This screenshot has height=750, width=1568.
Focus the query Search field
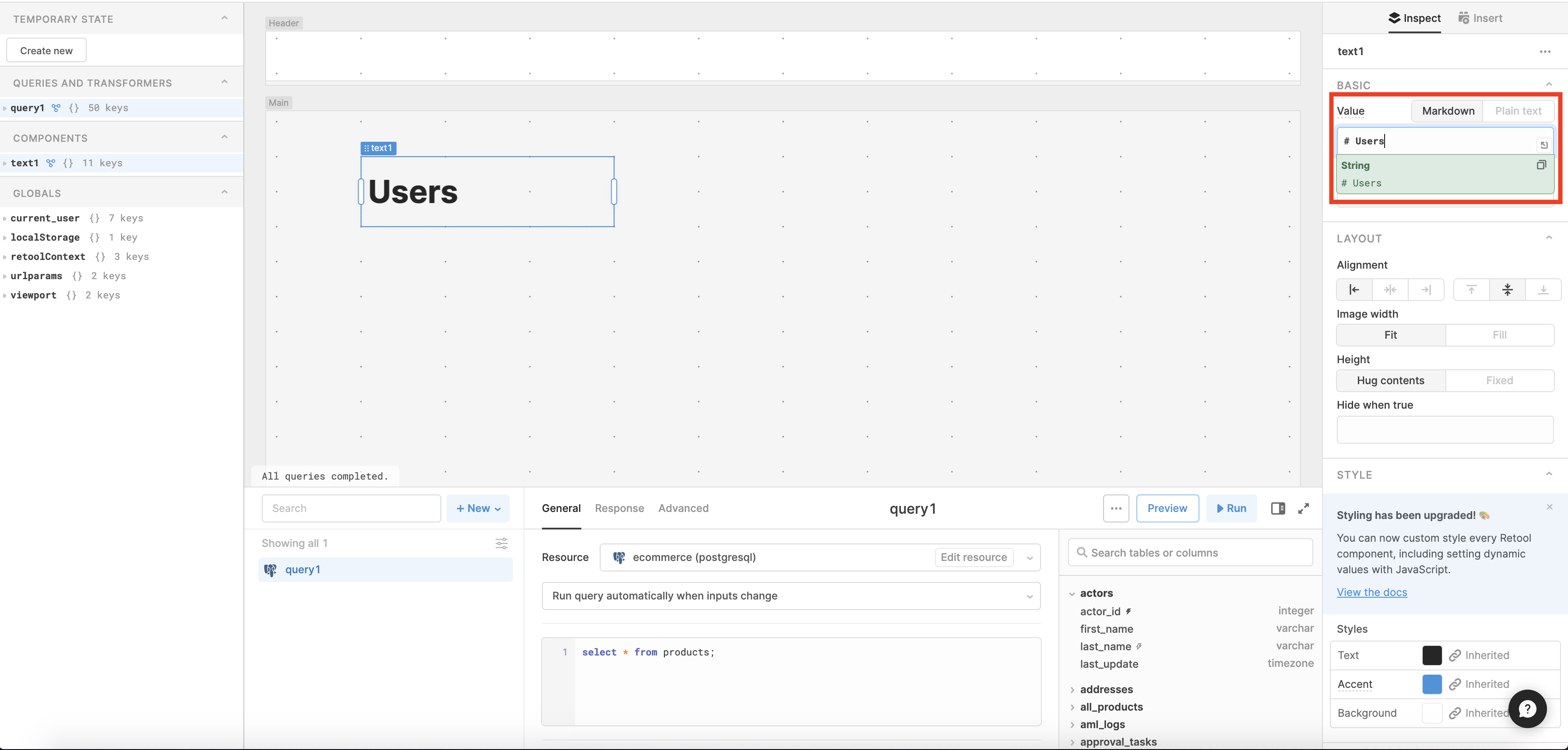(x=351, y=508)
